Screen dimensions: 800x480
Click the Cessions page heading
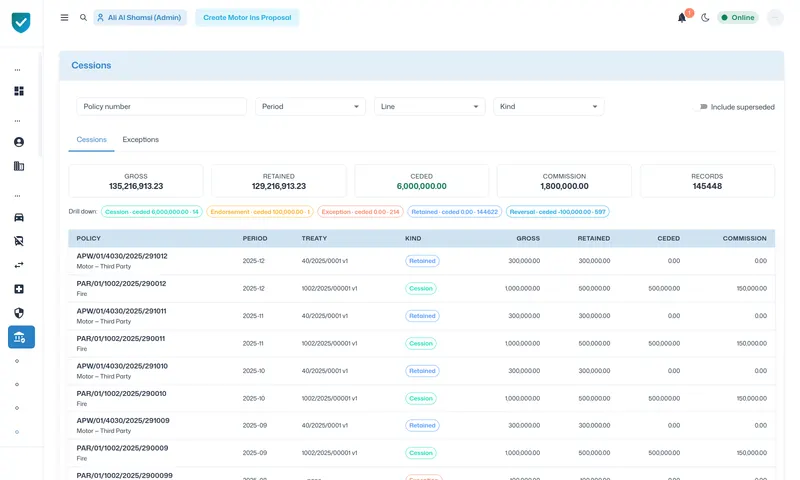[91, 65]
